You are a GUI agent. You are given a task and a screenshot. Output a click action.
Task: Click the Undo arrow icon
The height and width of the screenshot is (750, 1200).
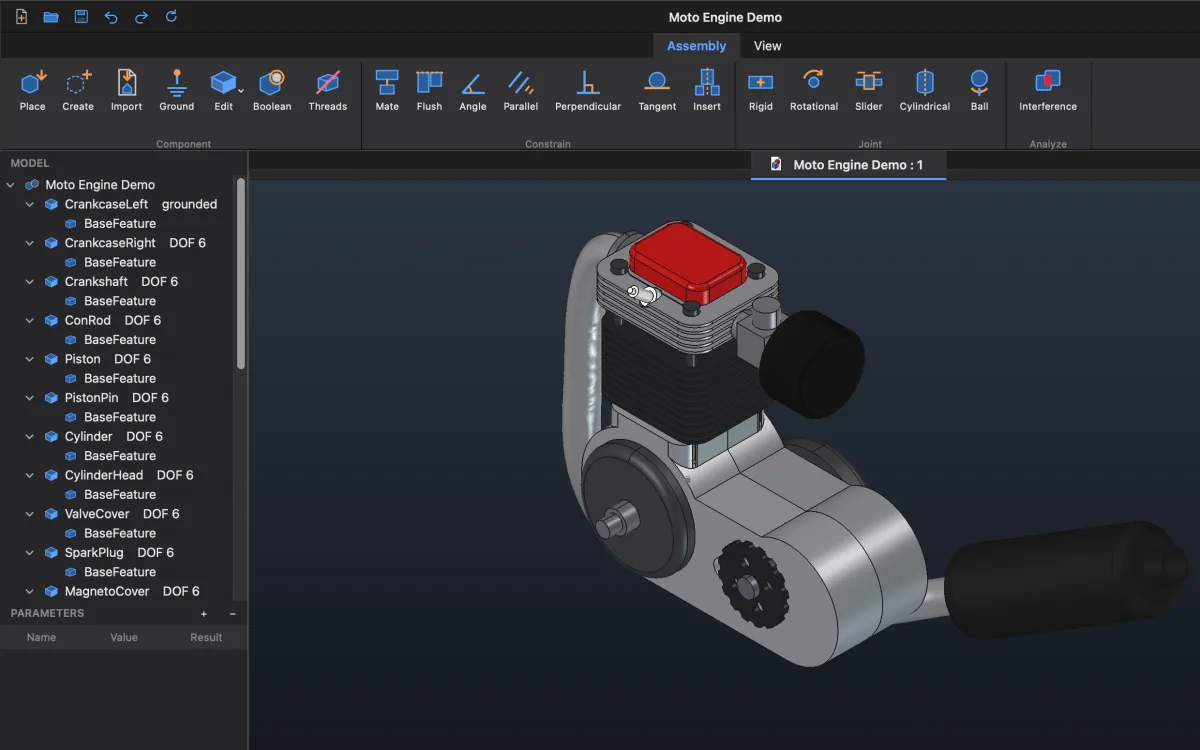coord(111,17)
